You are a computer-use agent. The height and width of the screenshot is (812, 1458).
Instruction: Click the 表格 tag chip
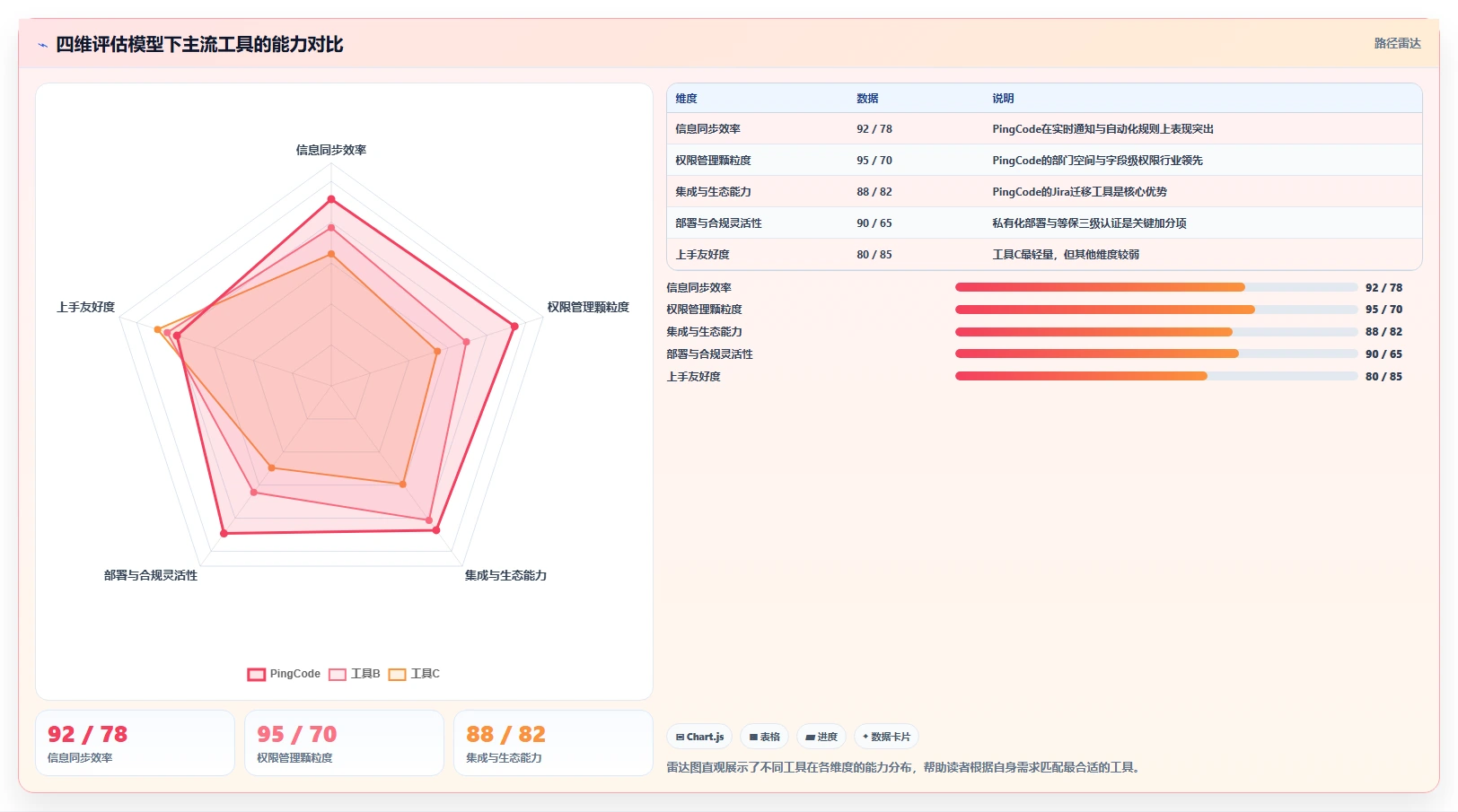click(765, 737)
